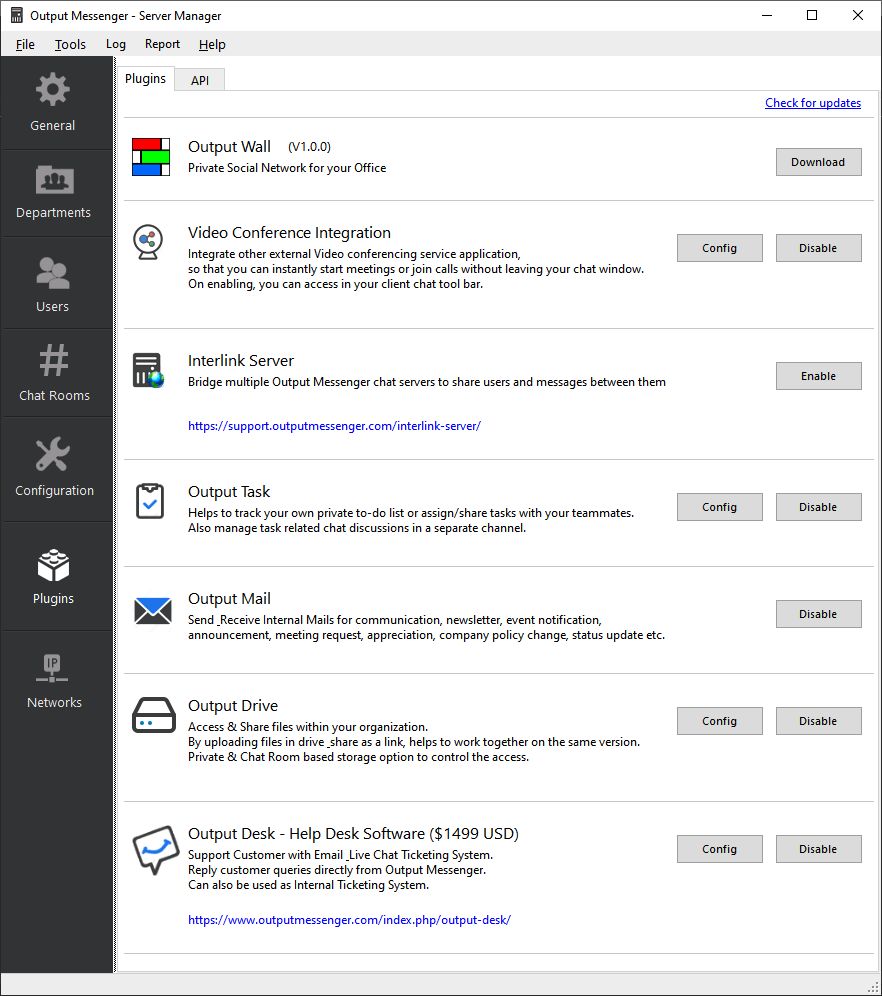882x996 pixels.
Task: Click the Output Wall plugin icon
Action: (x=151, y=157)
